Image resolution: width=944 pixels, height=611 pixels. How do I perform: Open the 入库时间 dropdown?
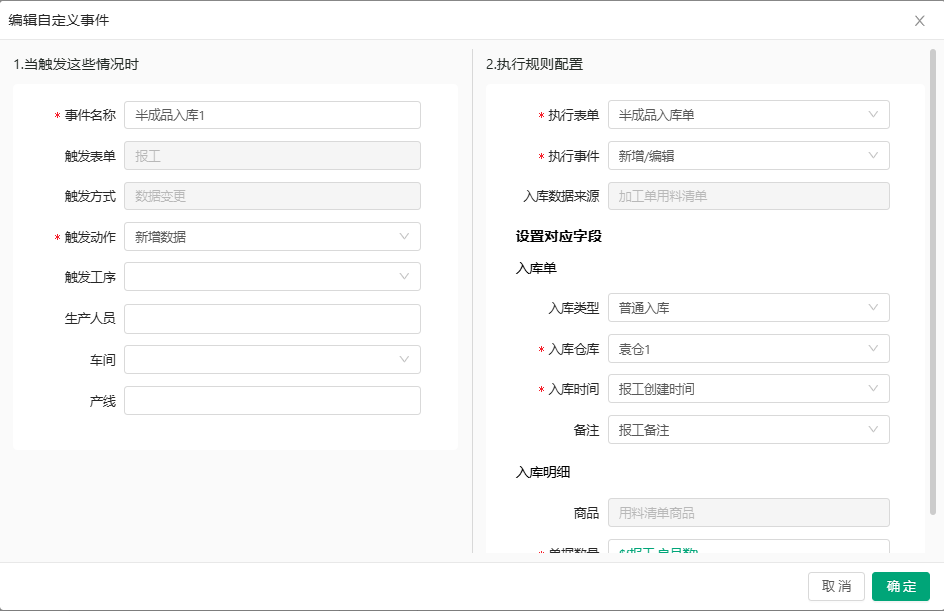(x=748, y=389)
